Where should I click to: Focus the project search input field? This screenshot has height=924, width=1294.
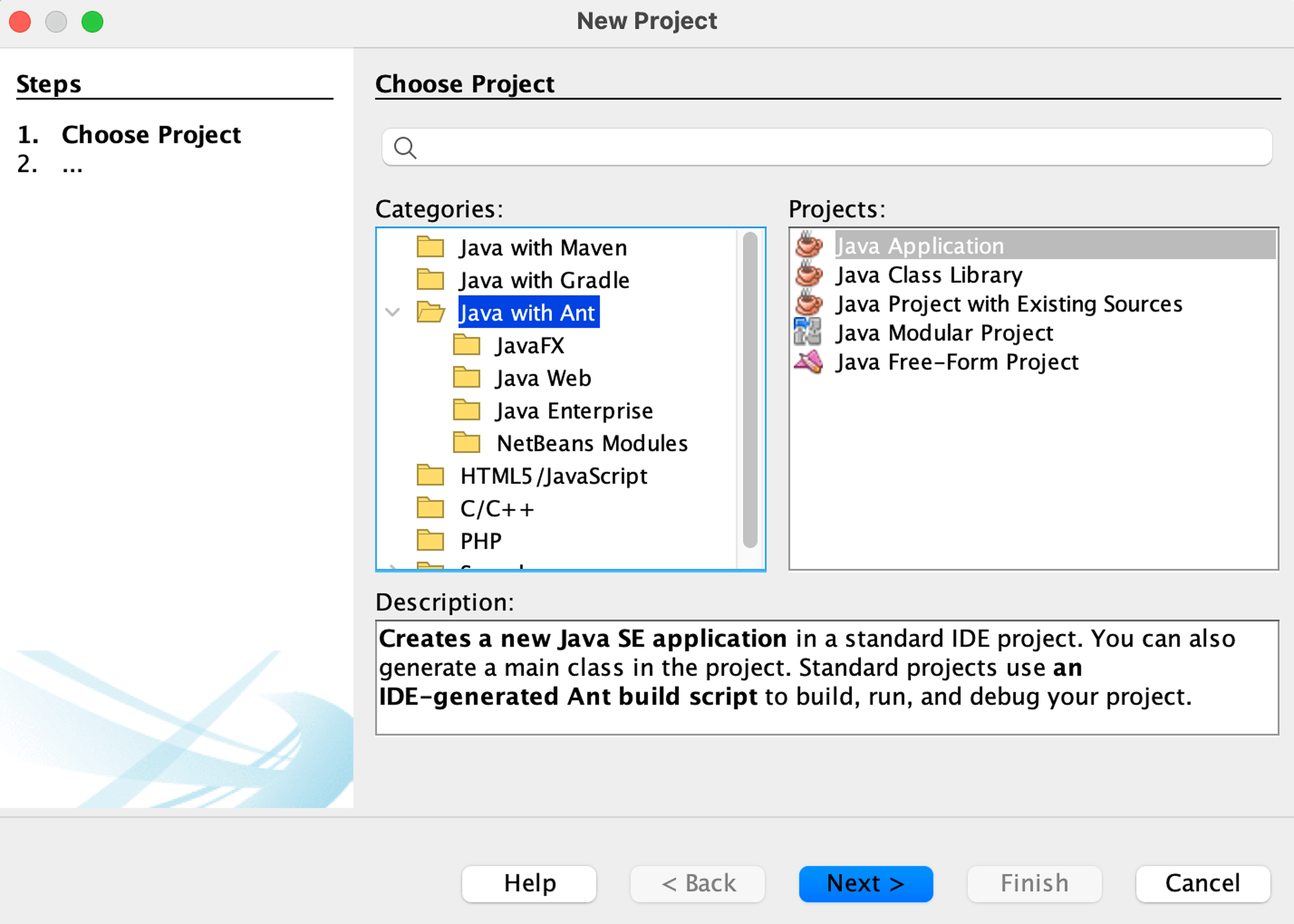pos(827,147)
